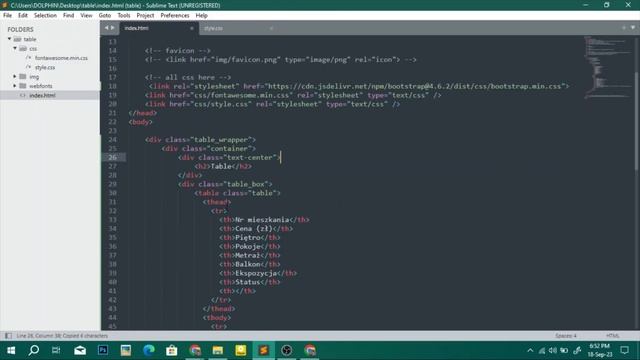Add a new tab with plus icon
This screenshot has height=360, width=640.
point(624,28)
